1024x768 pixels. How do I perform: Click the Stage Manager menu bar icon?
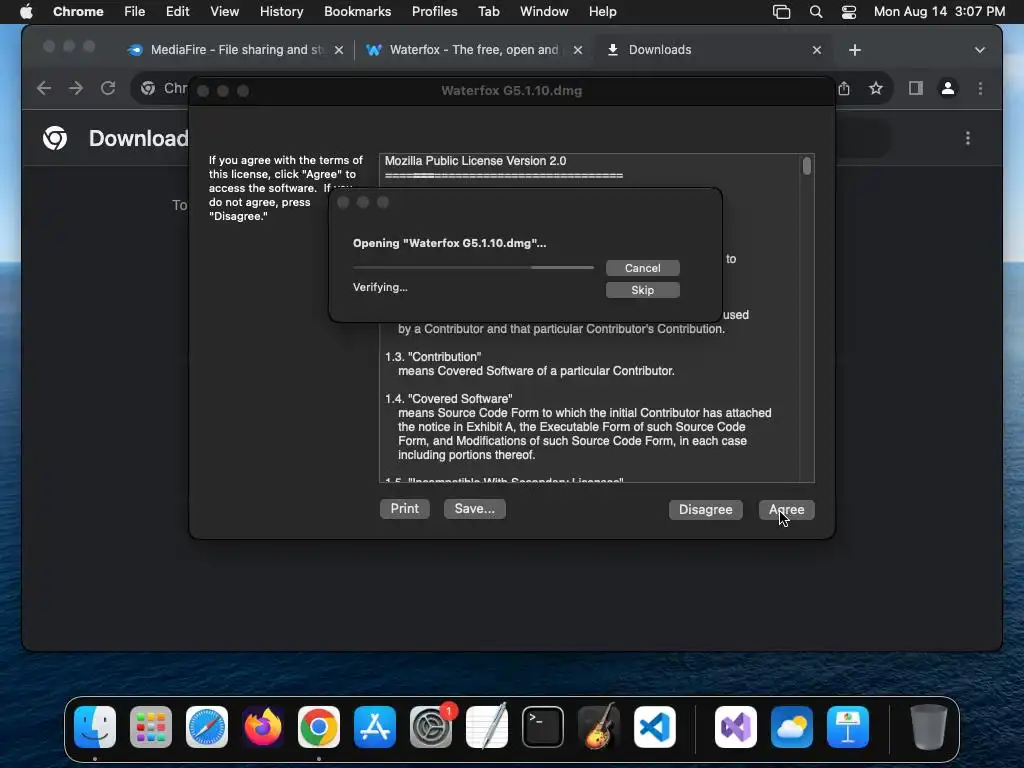781,12
